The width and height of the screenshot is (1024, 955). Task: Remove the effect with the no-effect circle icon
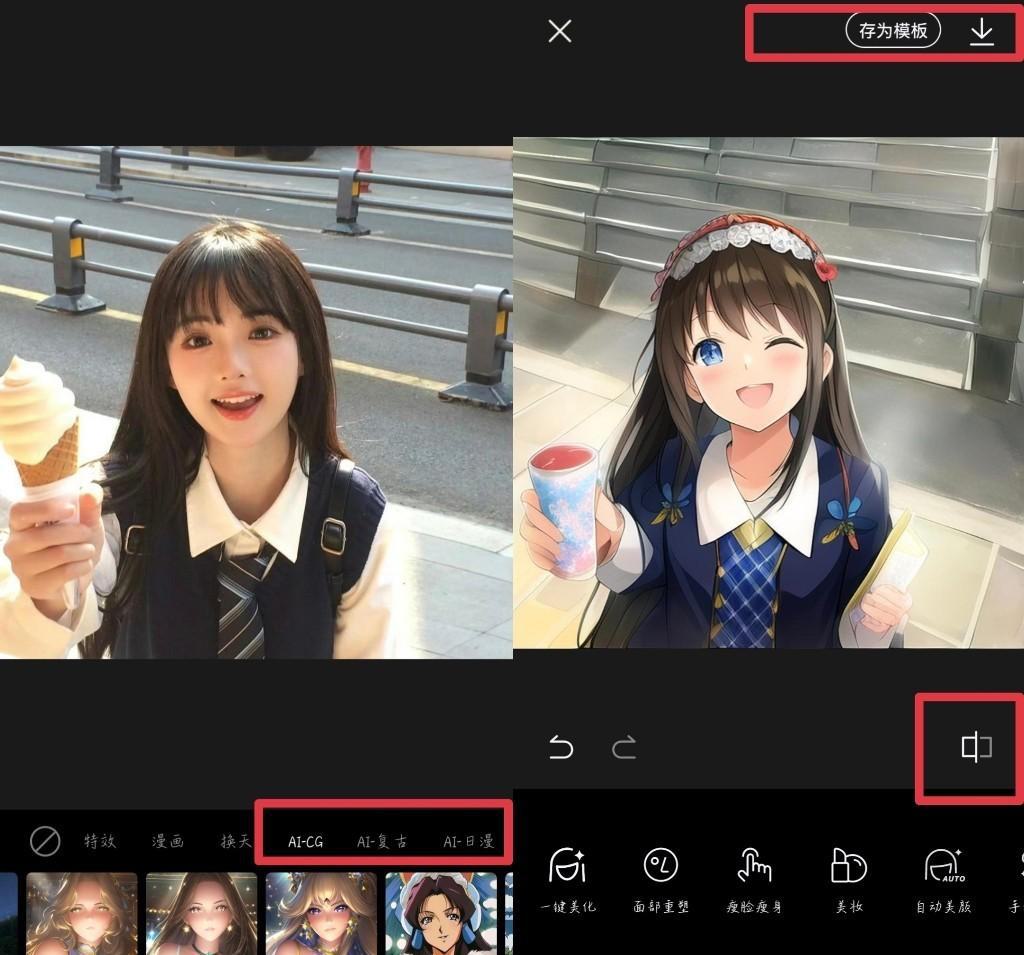coord(45,841)
